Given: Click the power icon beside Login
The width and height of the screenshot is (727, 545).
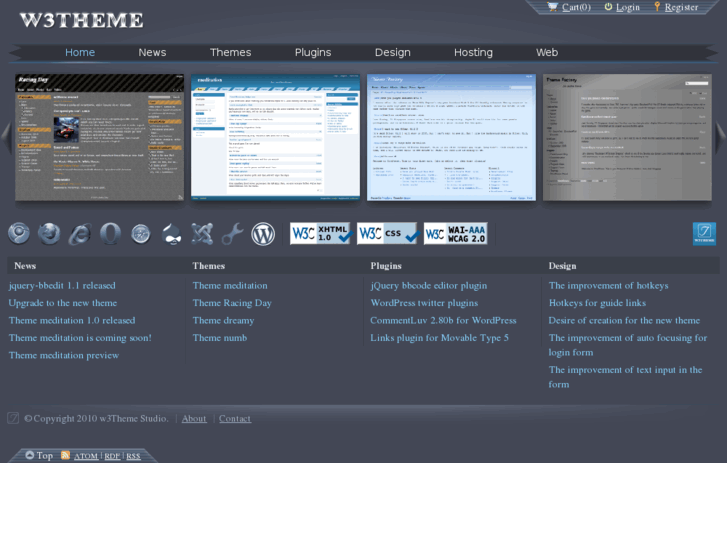Looking at the screenshot, I should click(608, 6).
